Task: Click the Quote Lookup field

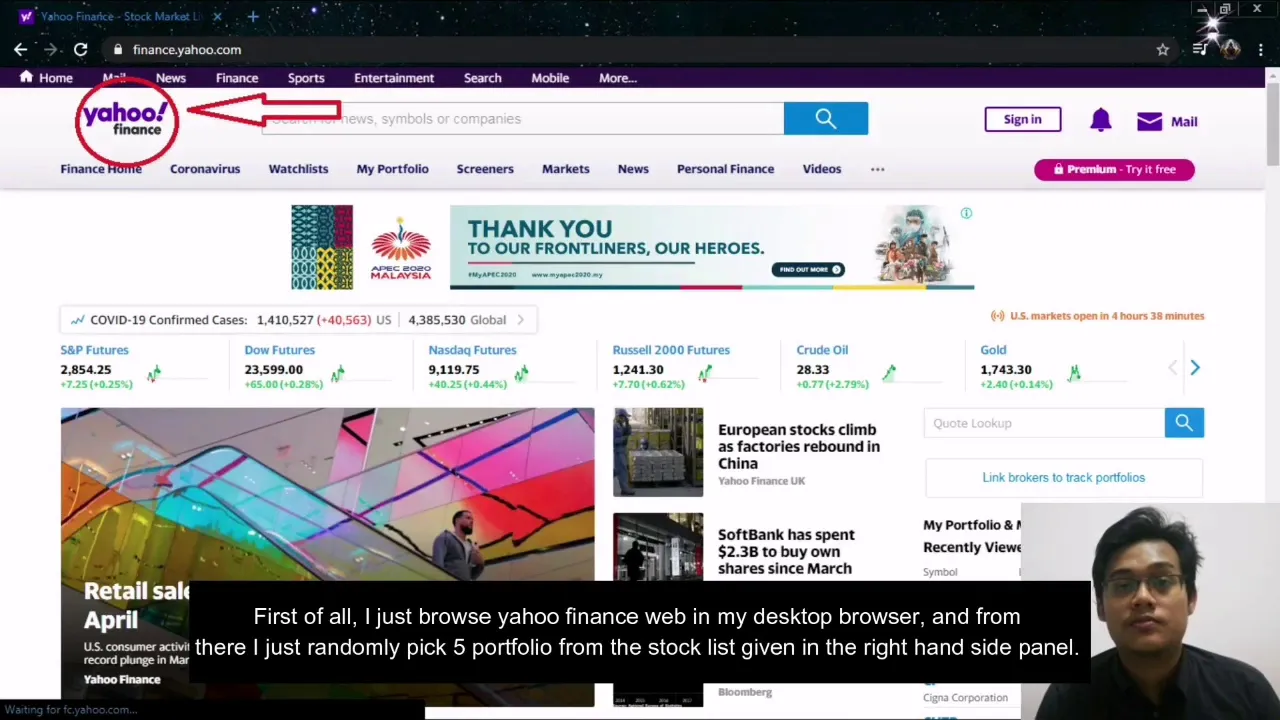Action: click(1044, 423)
